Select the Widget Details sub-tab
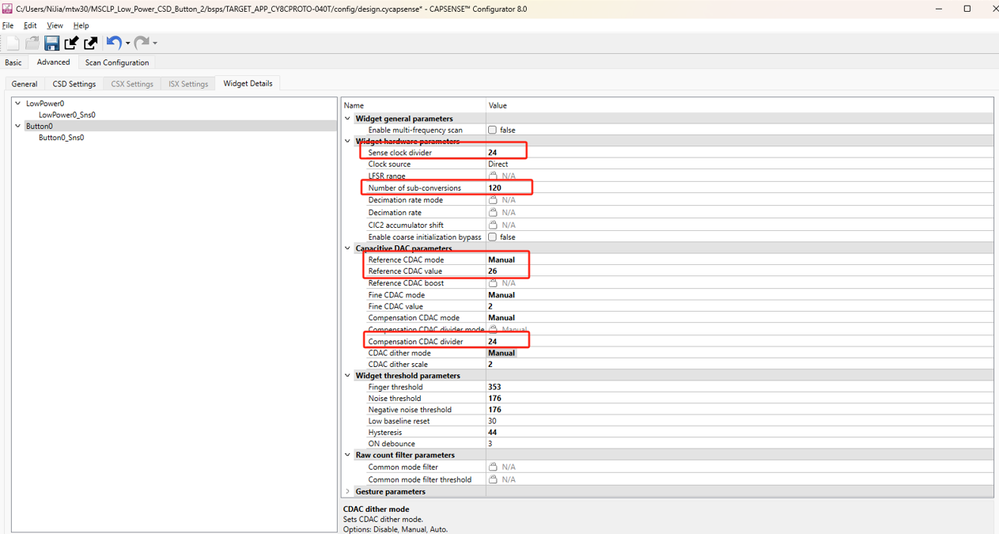Image resolution: width=999 pixels, height=534 pixels. click(x=248, y=83)
